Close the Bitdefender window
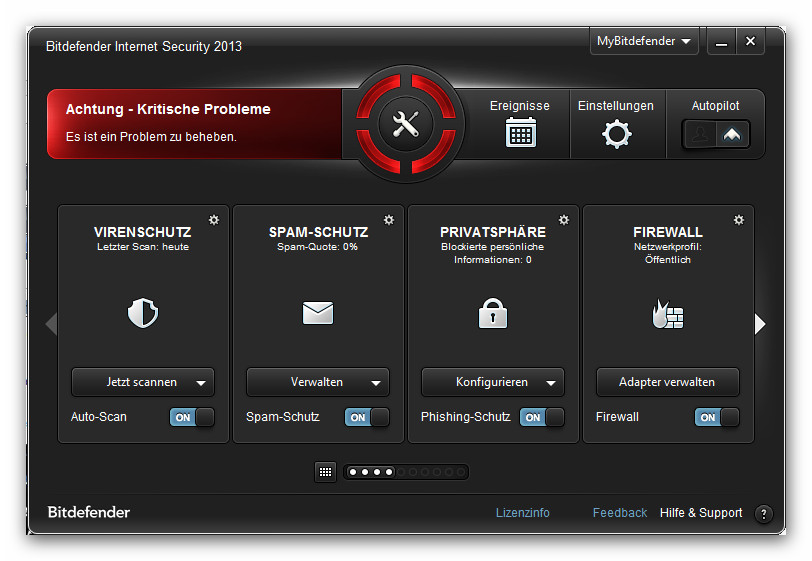Screen dimensions: 812x561 tap(750, 41)
